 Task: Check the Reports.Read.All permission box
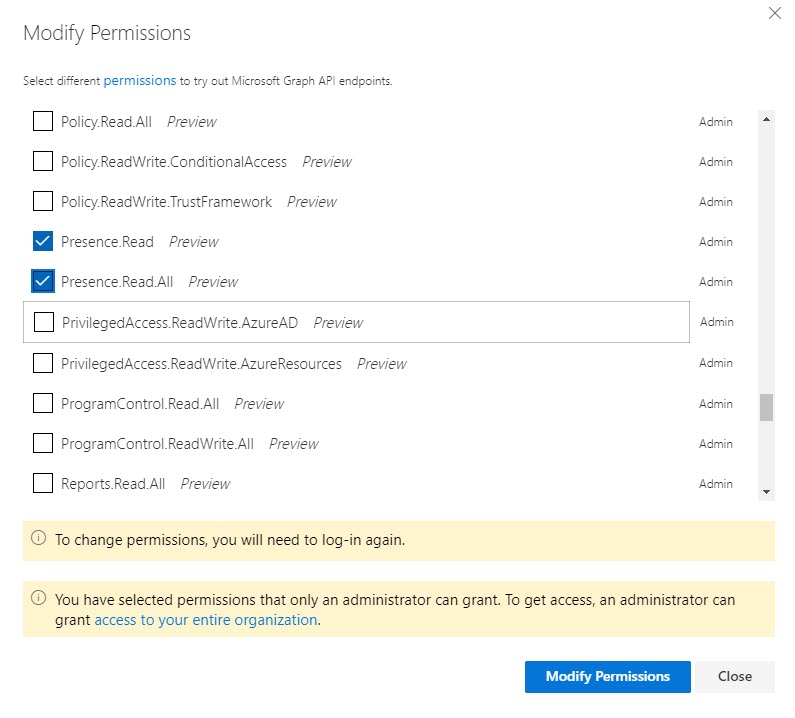pyautogui.click(x=43, y=484)
